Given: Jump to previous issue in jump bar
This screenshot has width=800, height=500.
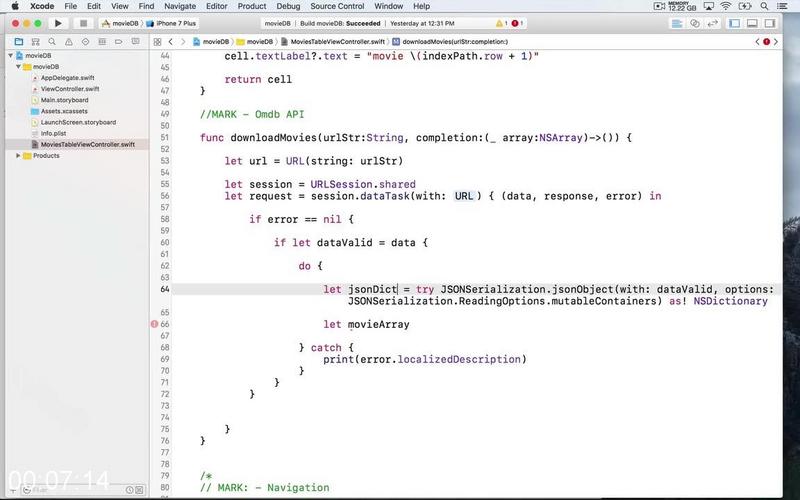Looking at the screenshot, I should tap(757, 42).
